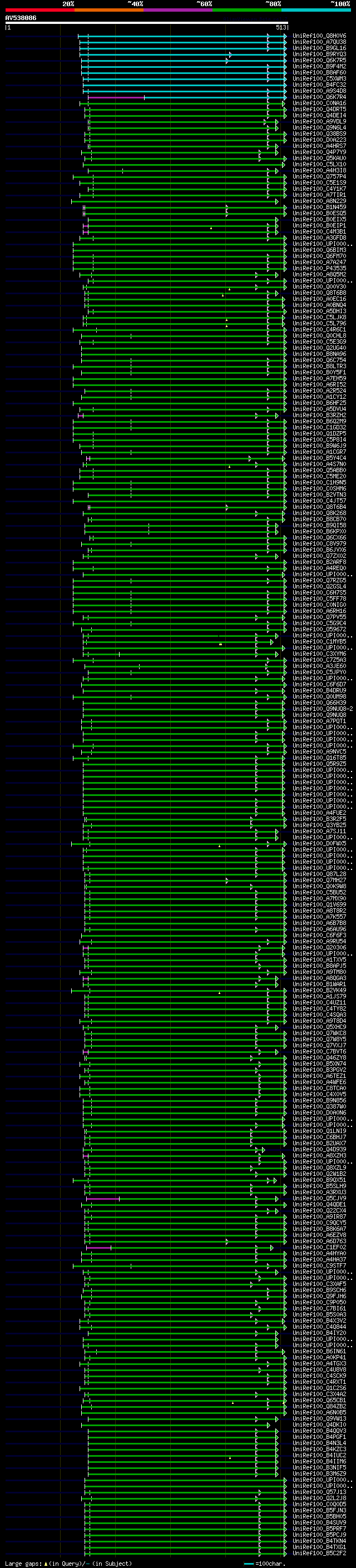Select the UniRef100_C5E1S9 label
The image size is (356, 1568).
(319, 182)
